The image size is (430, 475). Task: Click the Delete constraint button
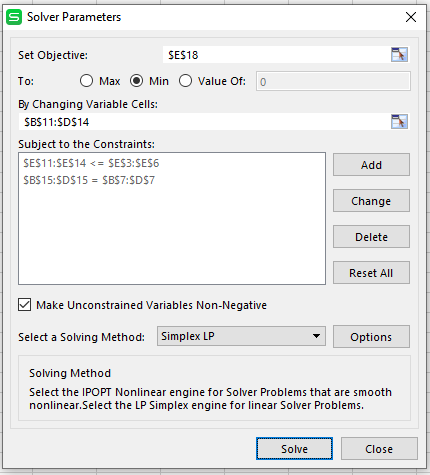[371, 237]
